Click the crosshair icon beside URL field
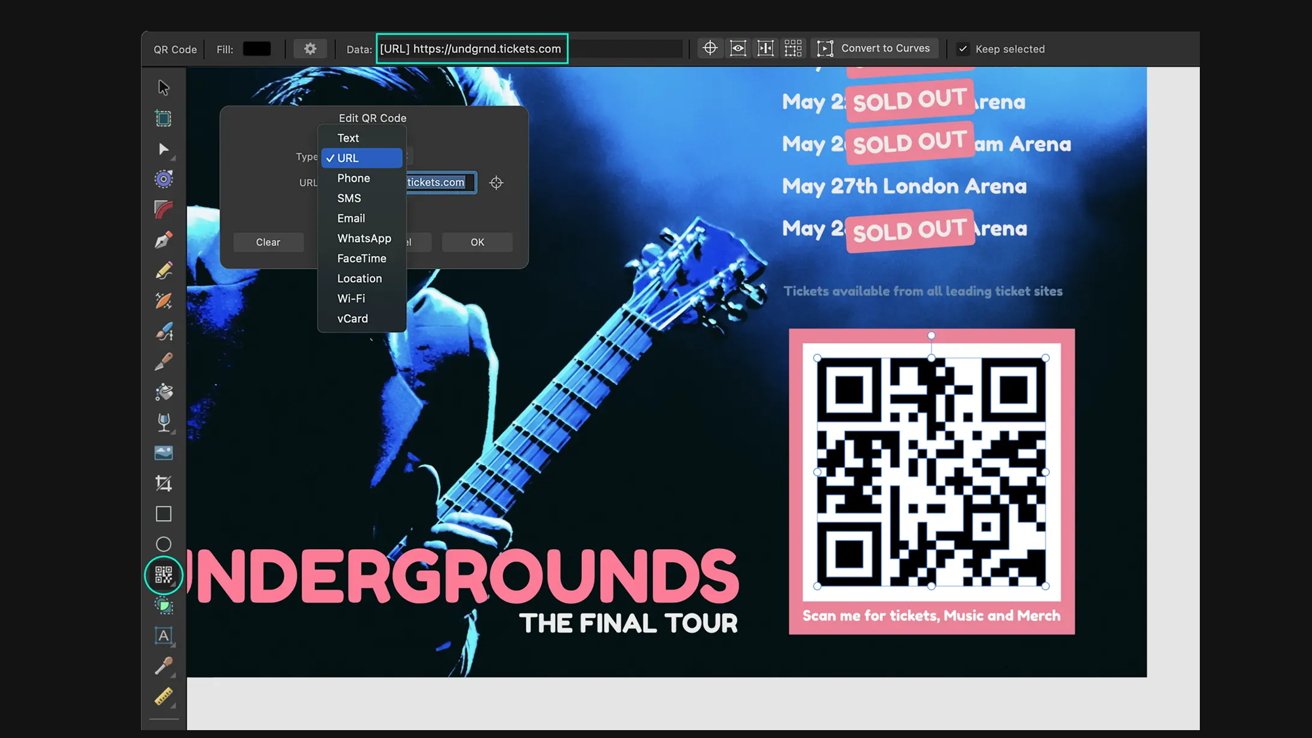 496,183
